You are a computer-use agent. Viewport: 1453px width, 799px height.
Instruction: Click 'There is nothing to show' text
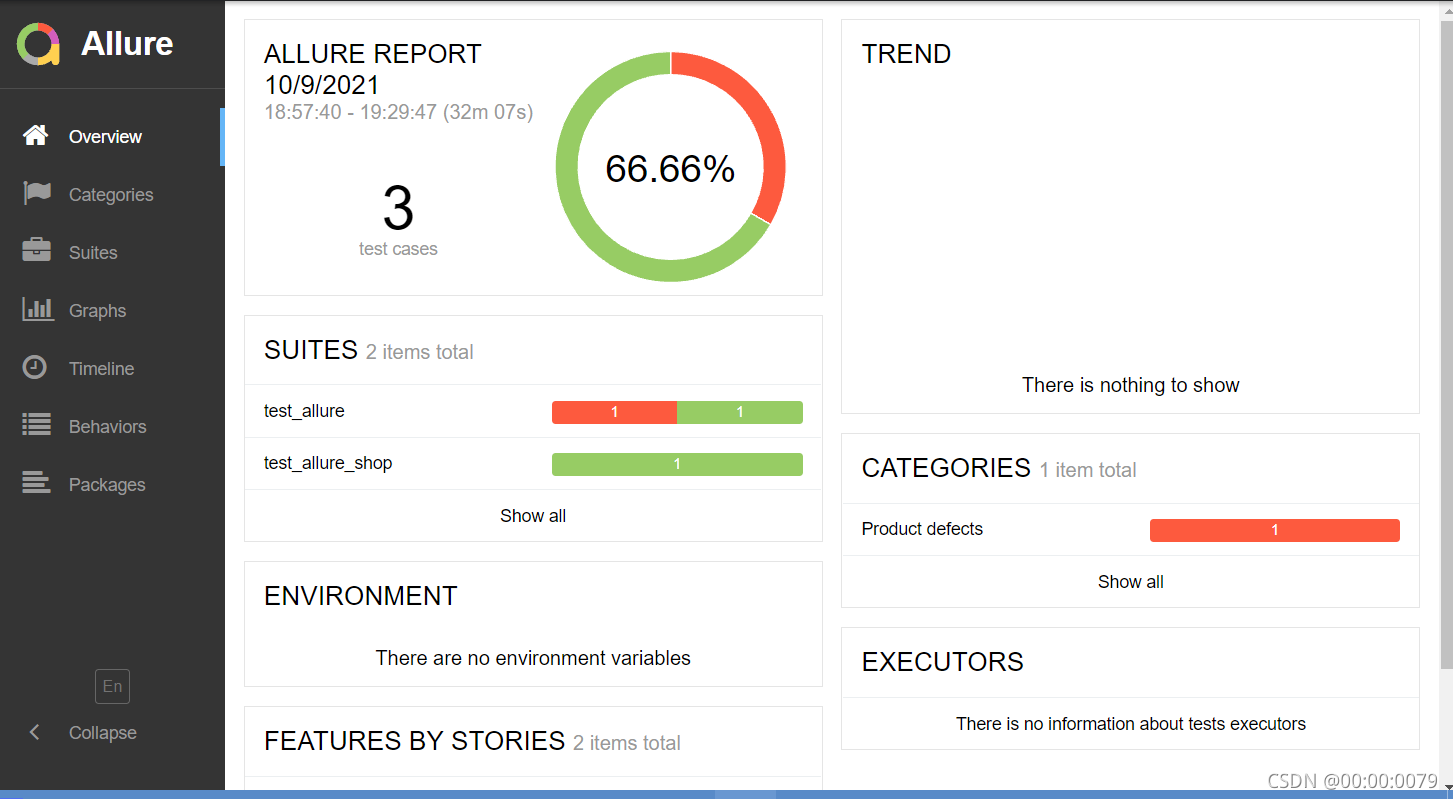click(x=1130, y=385)
